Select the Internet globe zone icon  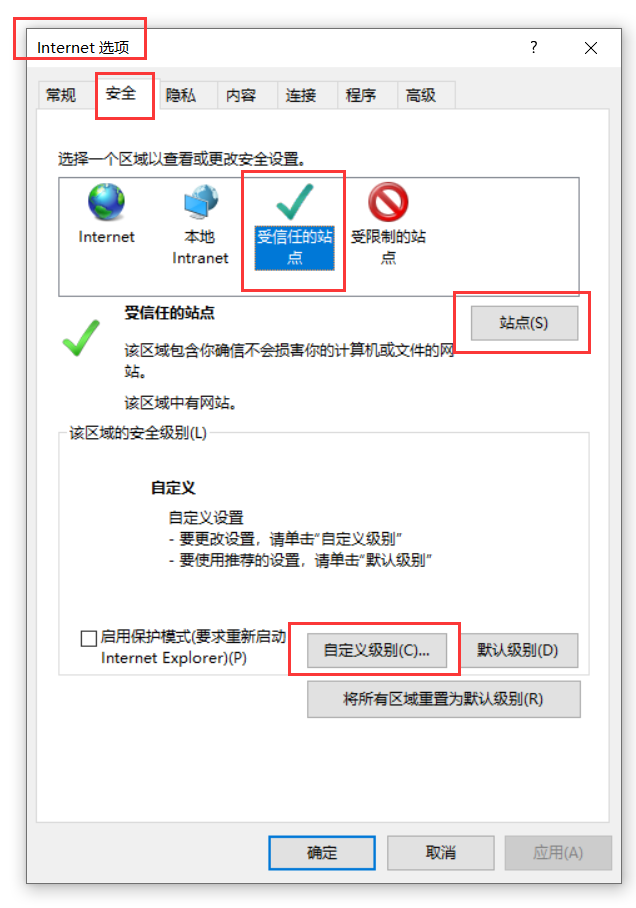pos(106,202)
